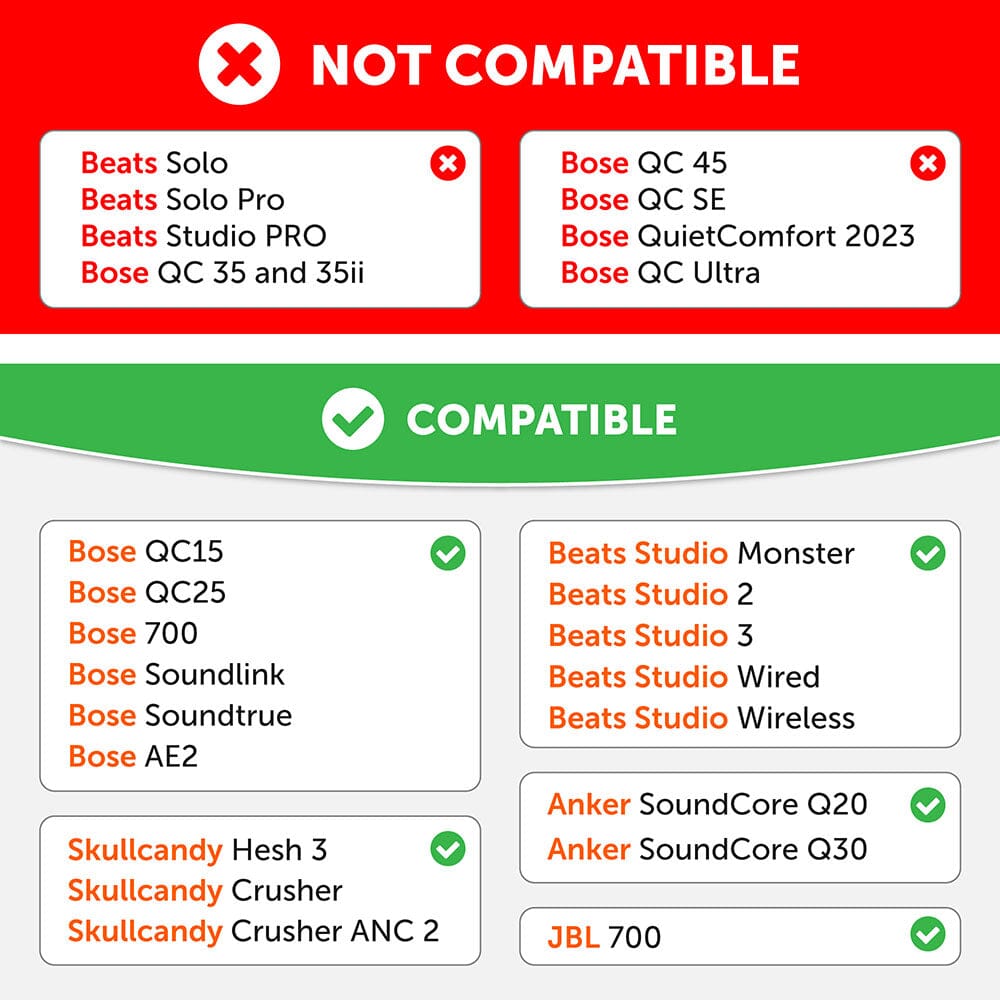Click Skullcandy Crusher ANC 2 entry
The height and width of the screenshot is (1000, 1000).
point(253,931)
